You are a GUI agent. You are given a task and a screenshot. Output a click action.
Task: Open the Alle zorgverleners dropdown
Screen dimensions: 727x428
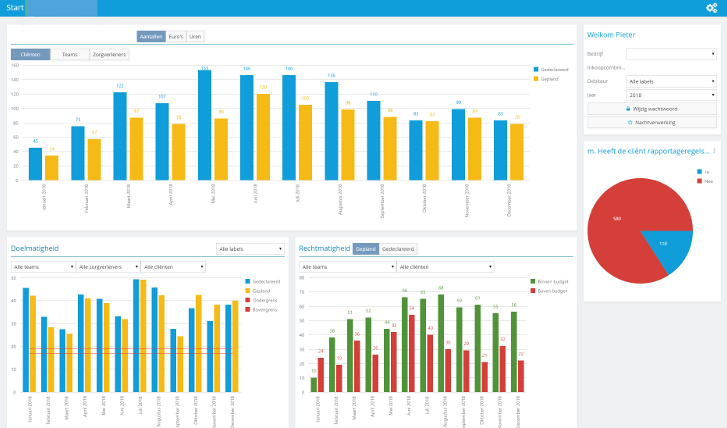coord(108,267)
